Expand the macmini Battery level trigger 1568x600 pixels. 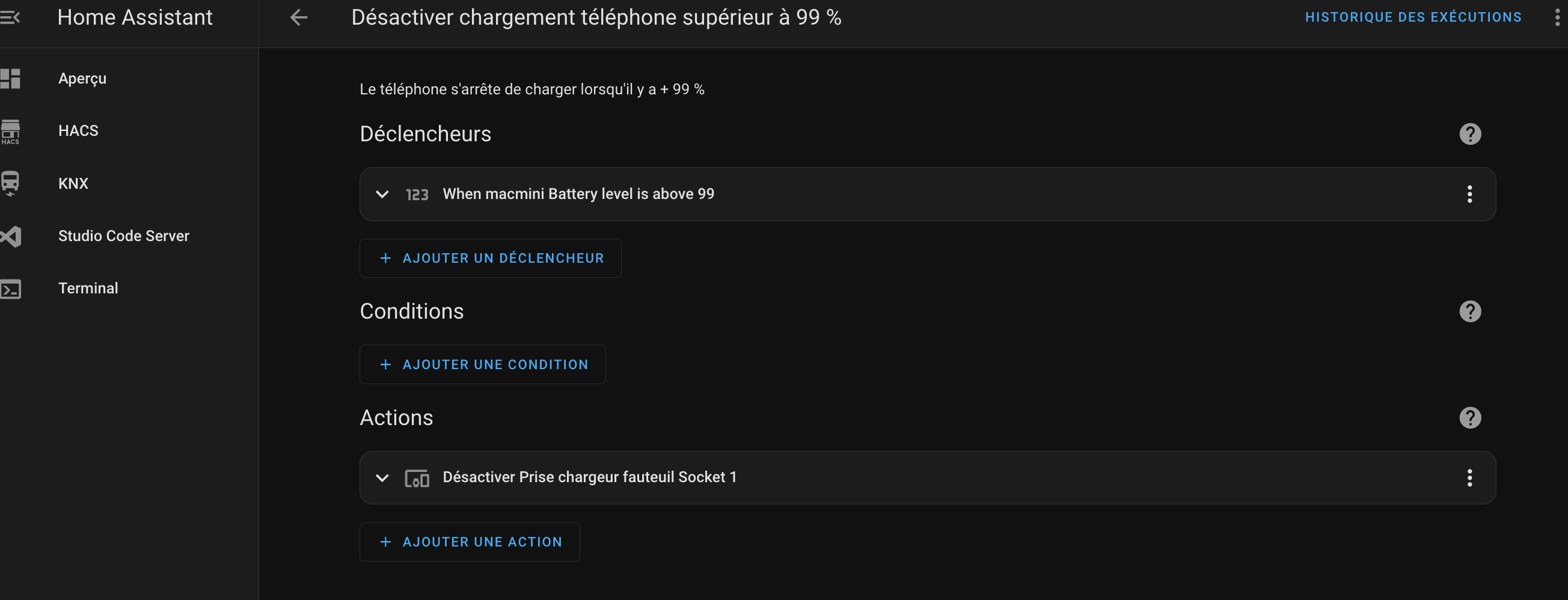(x=382, y=194)
